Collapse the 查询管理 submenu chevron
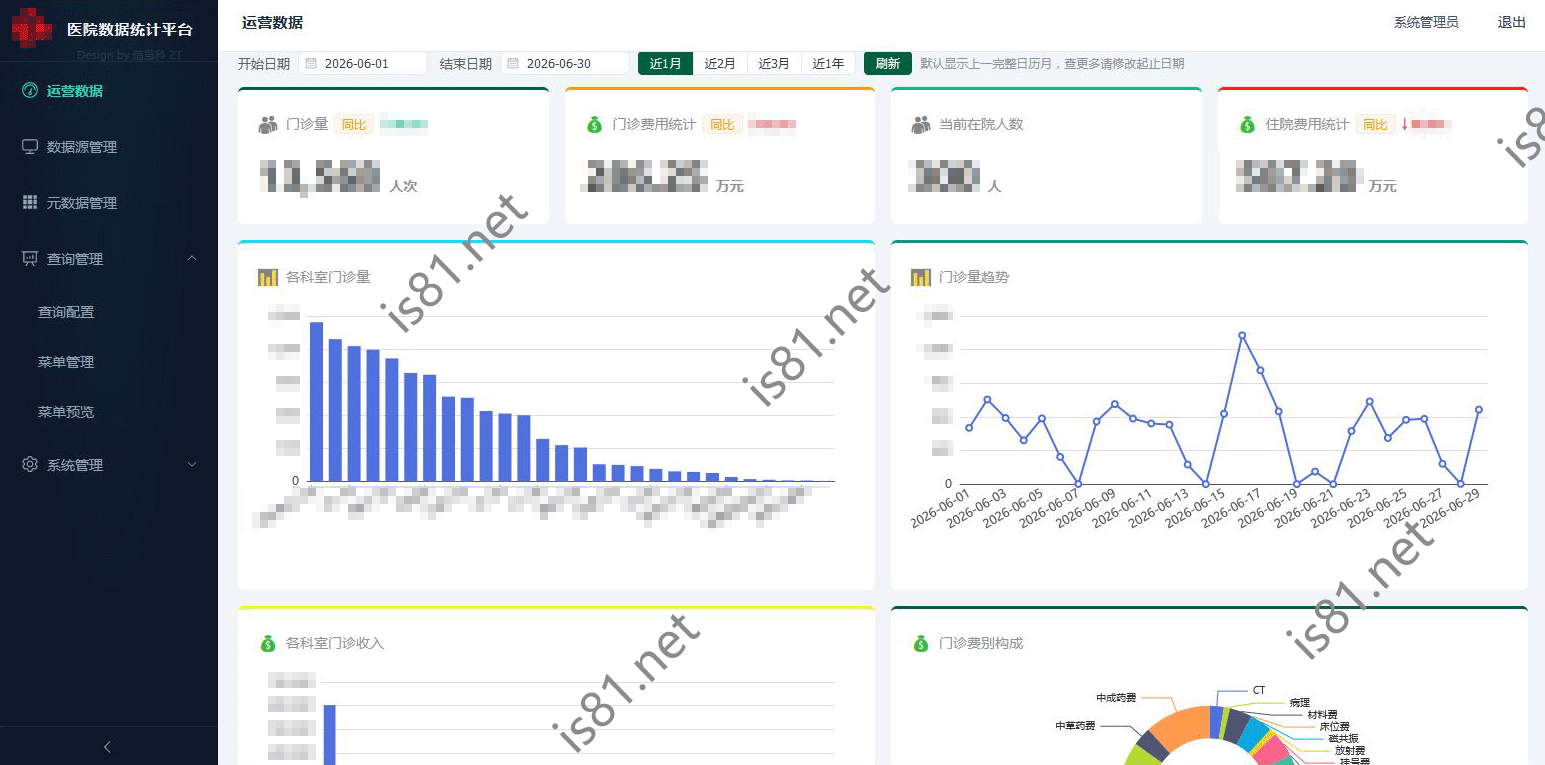 [x=192, y=259]
